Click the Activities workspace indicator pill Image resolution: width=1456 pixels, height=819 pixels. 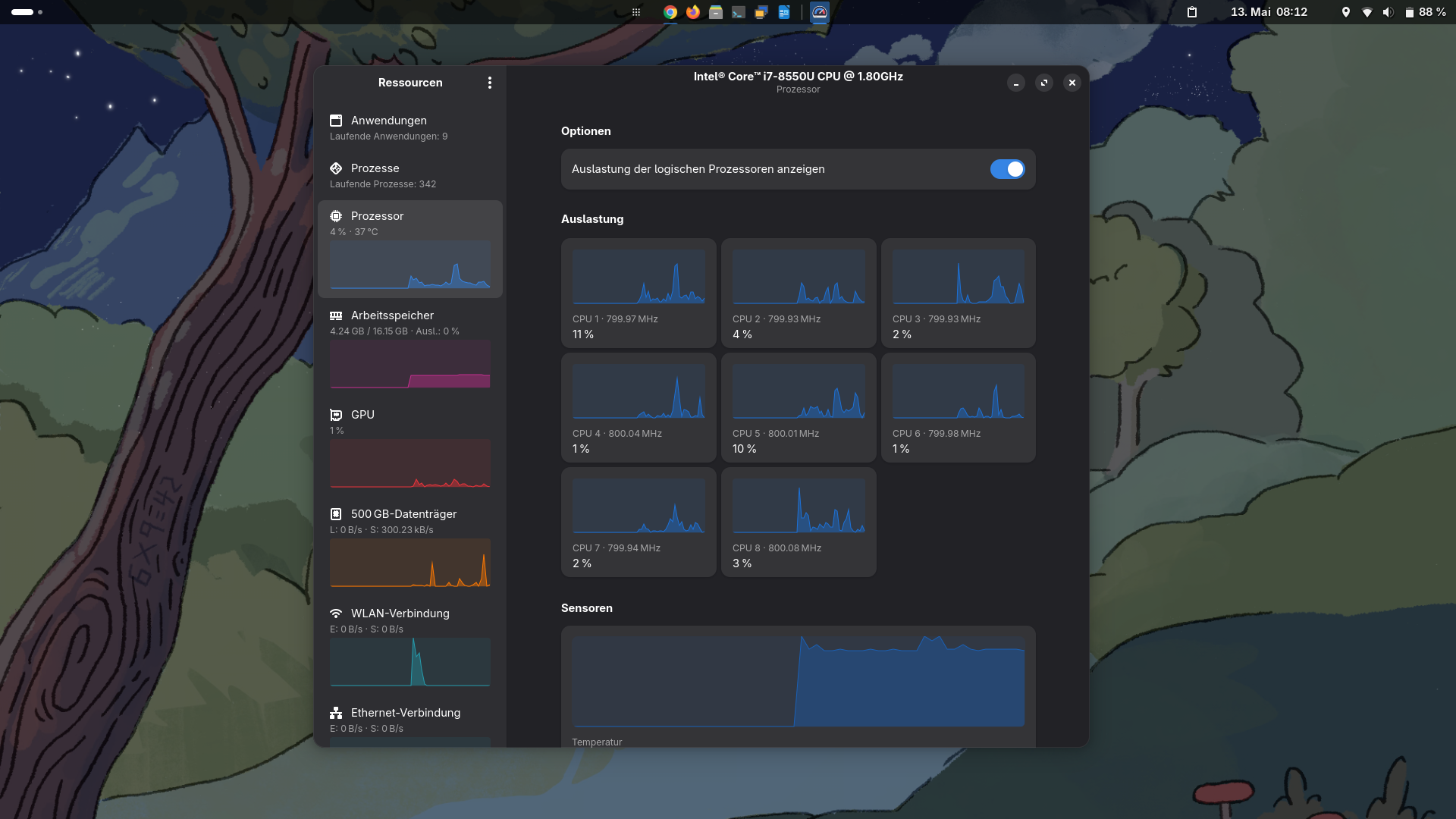coord(23,12)
